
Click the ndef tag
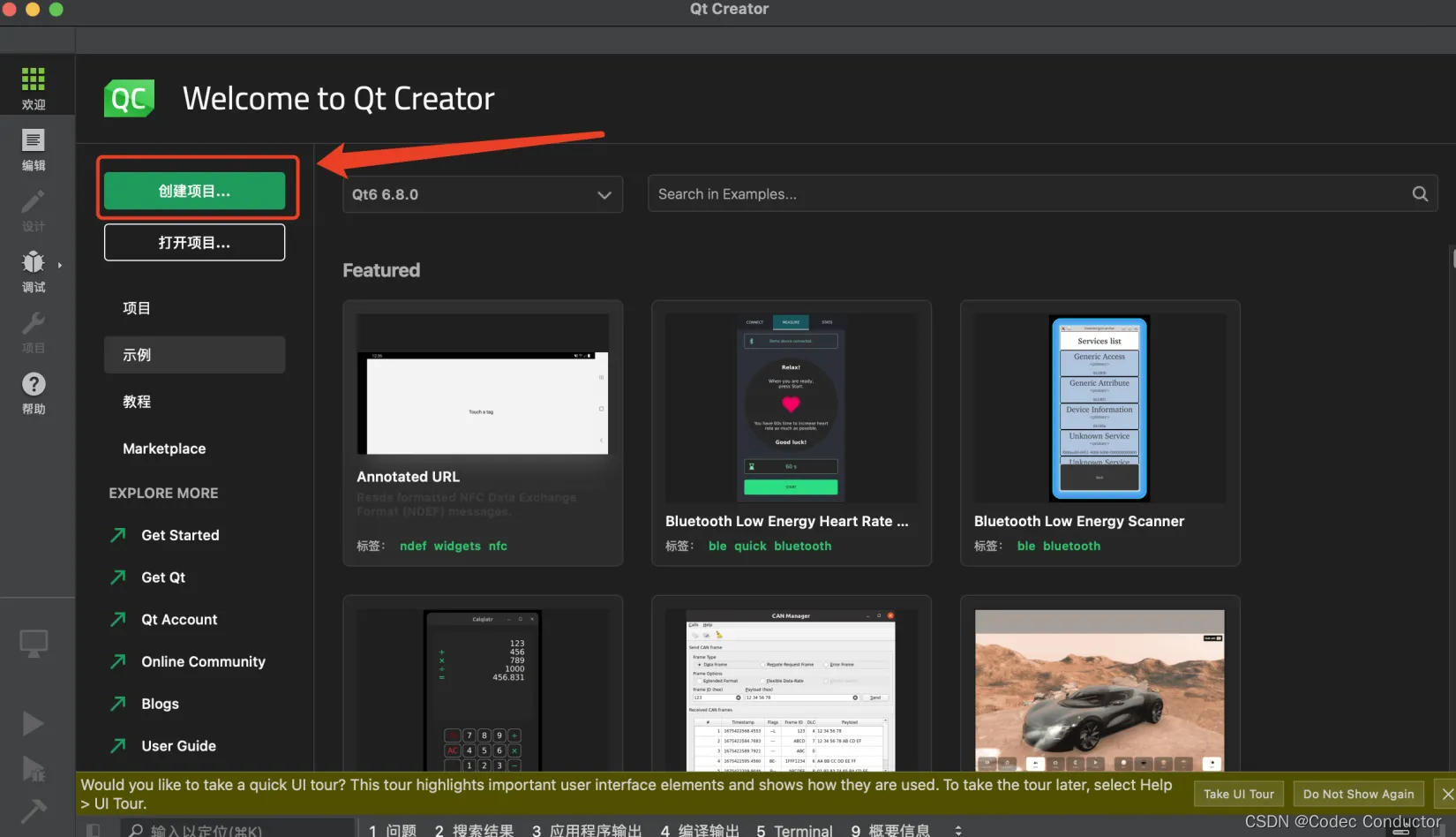point(413,546)
